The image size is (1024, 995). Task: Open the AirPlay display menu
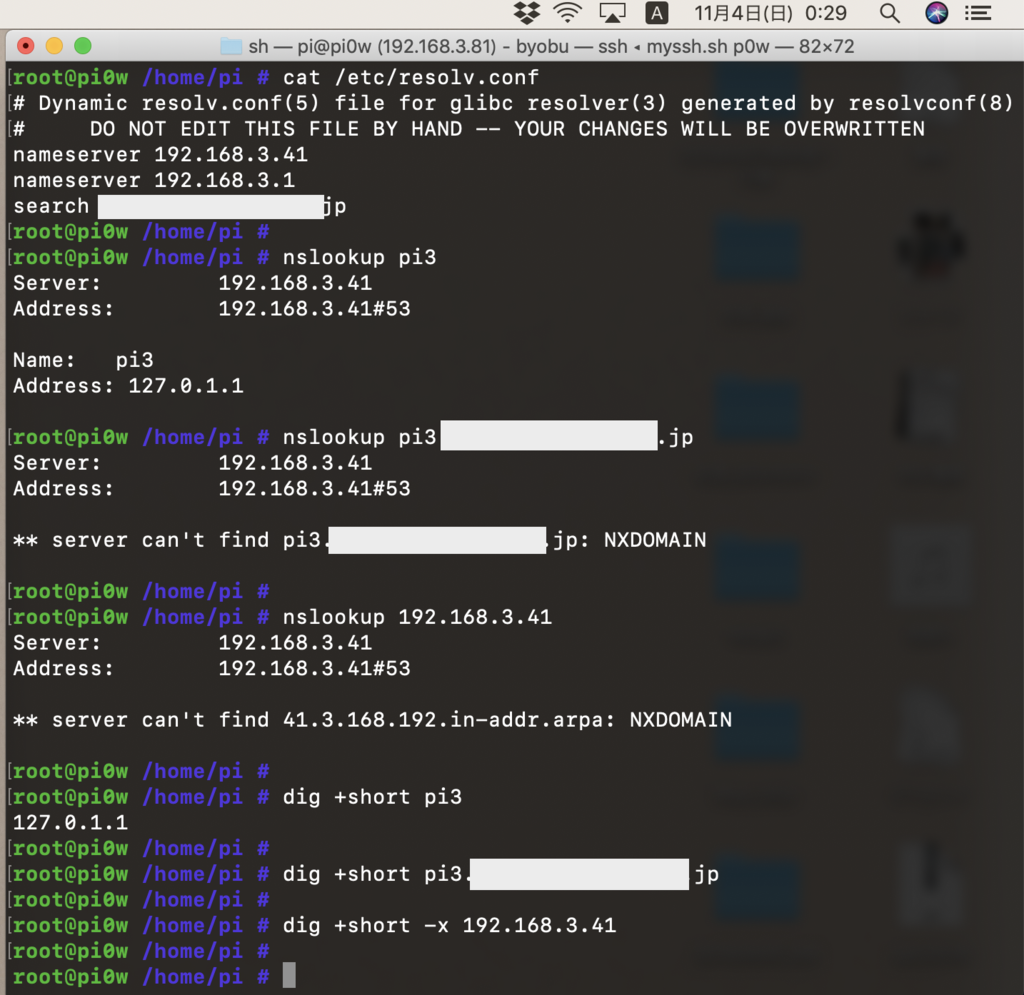coord(612,12)
